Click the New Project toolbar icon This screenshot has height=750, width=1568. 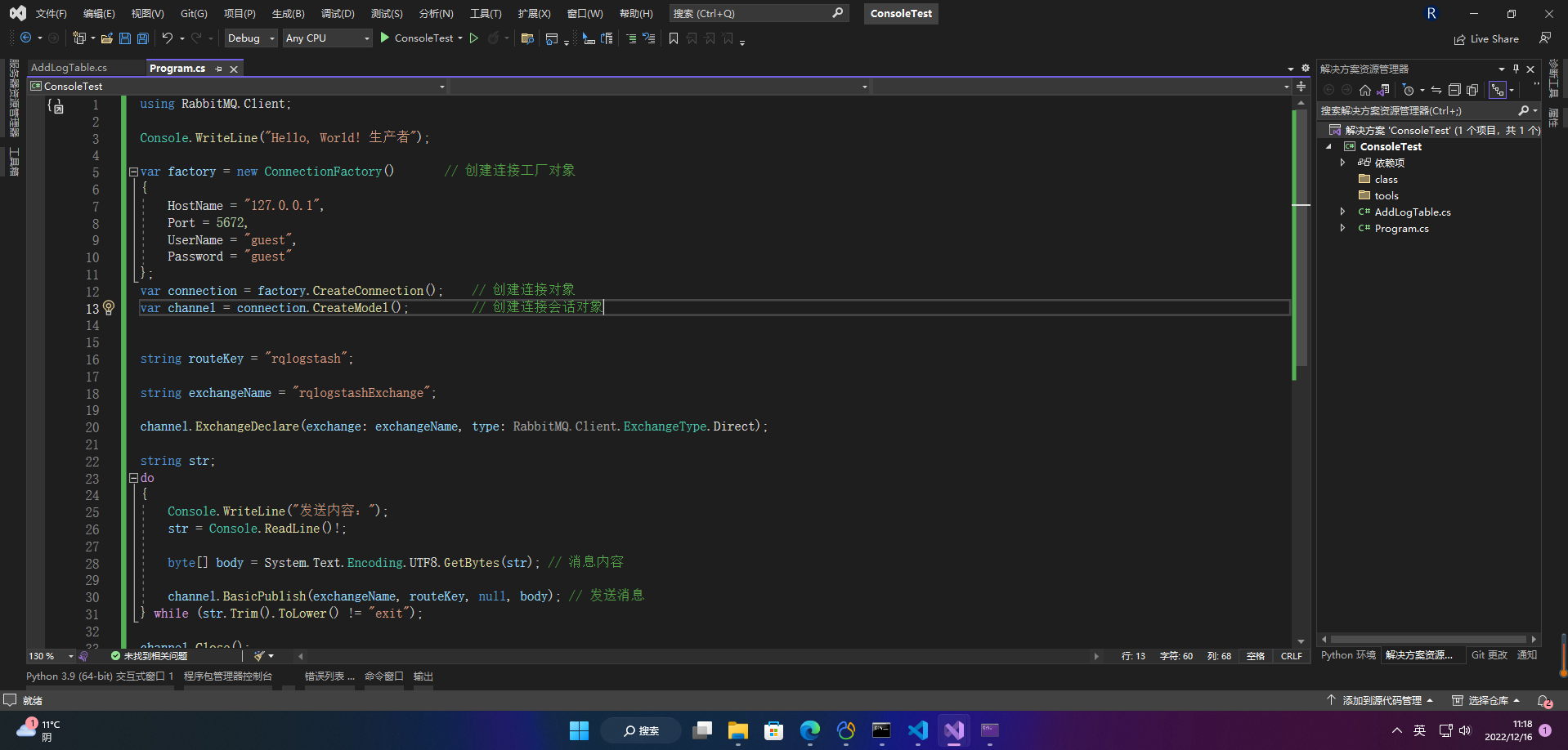pyautogui.click(x=79, y=38)
